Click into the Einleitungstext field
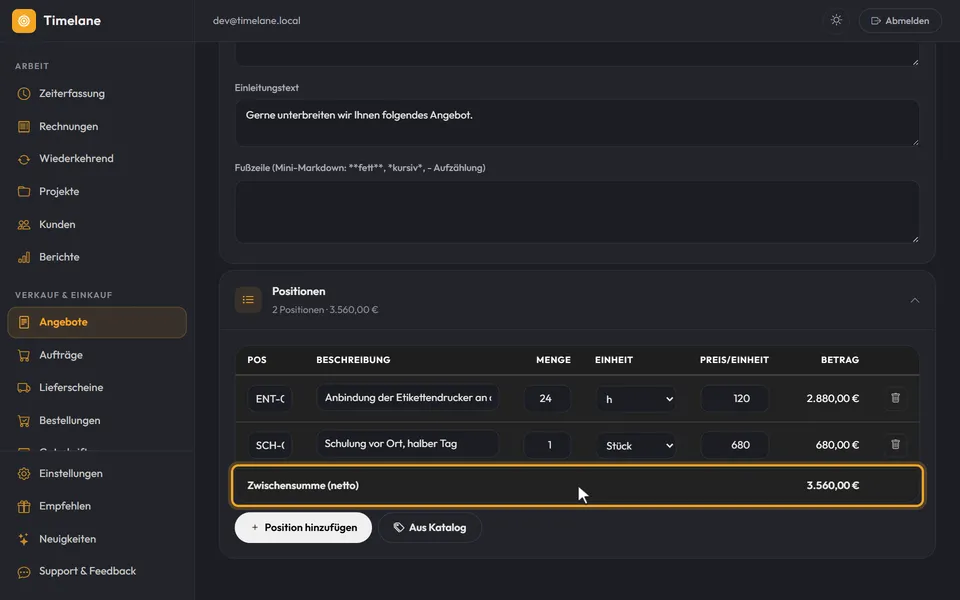This screenshot has height=600, width=960. [x=577, y=123]
